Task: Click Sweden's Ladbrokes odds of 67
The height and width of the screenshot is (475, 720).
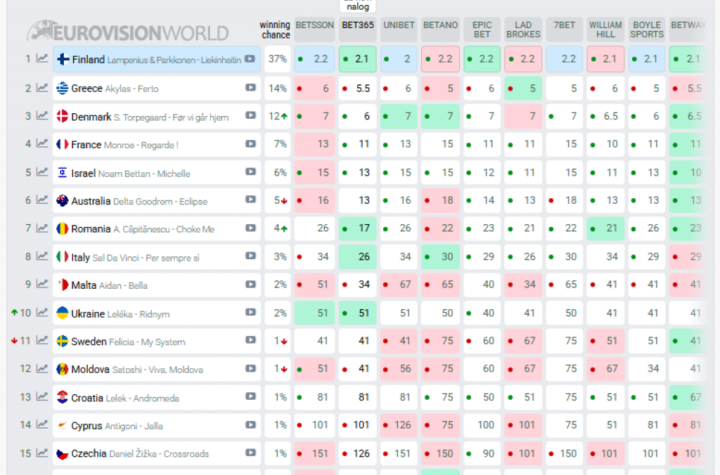Action: tap(523, 341)
